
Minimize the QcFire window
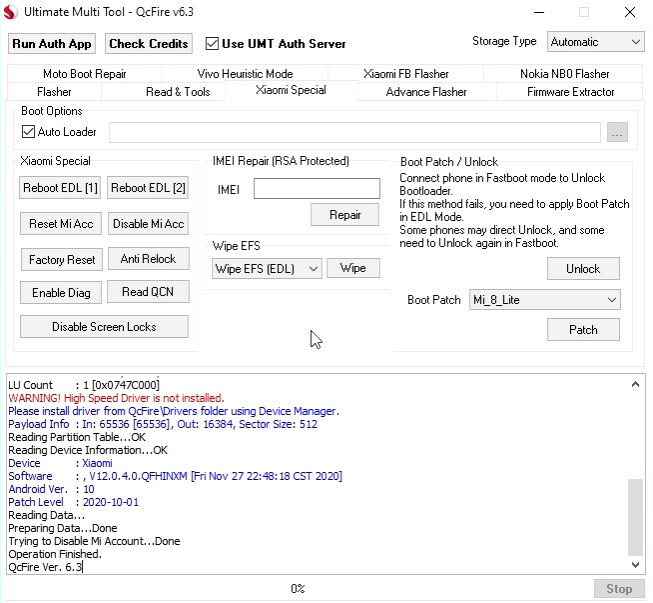[x=539, y=12]
